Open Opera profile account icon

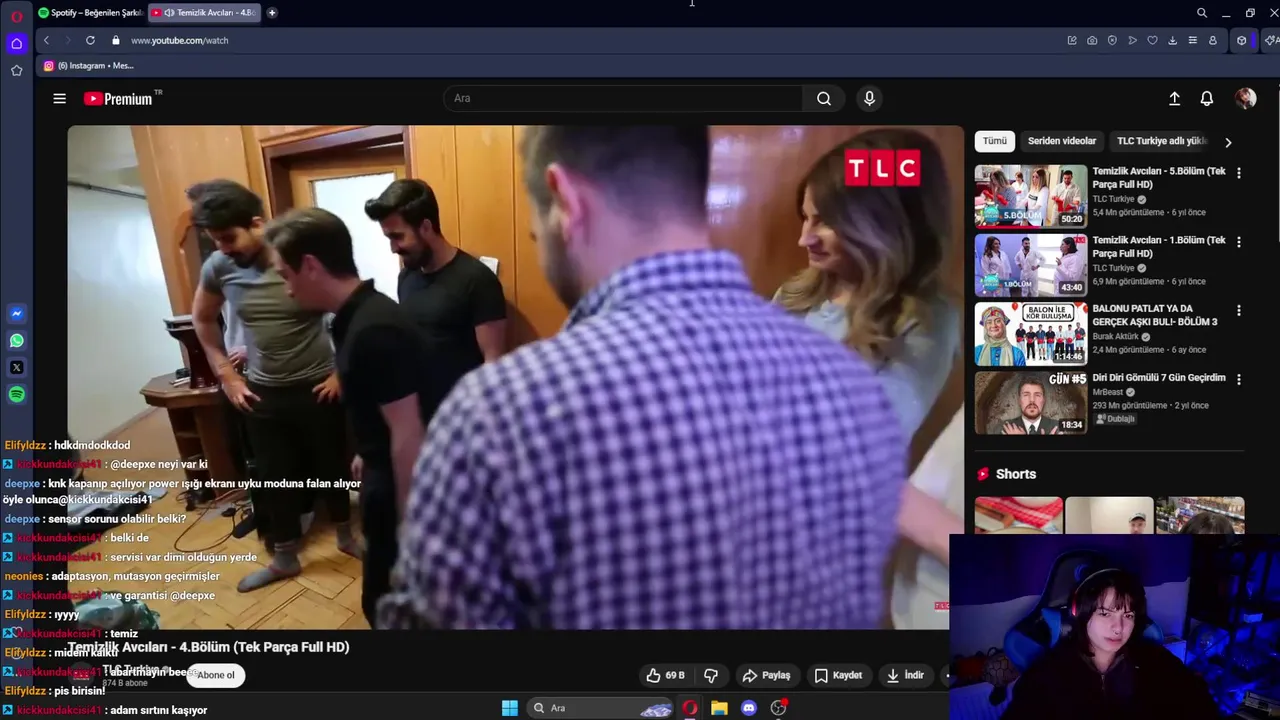pyautogui.click(x=1213, y=40)
